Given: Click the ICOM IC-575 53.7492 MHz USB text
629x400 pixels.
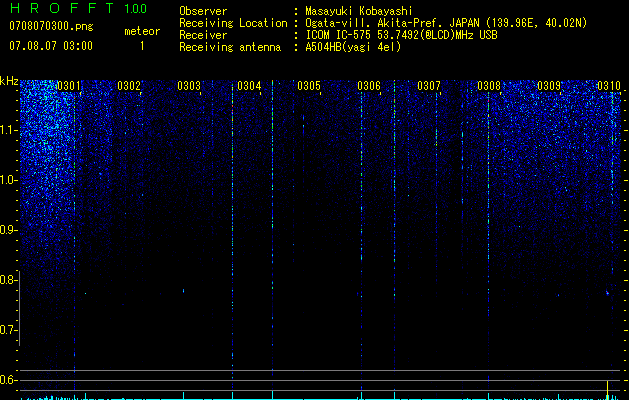Looking at the screenshot, I should tap(401, 35).
